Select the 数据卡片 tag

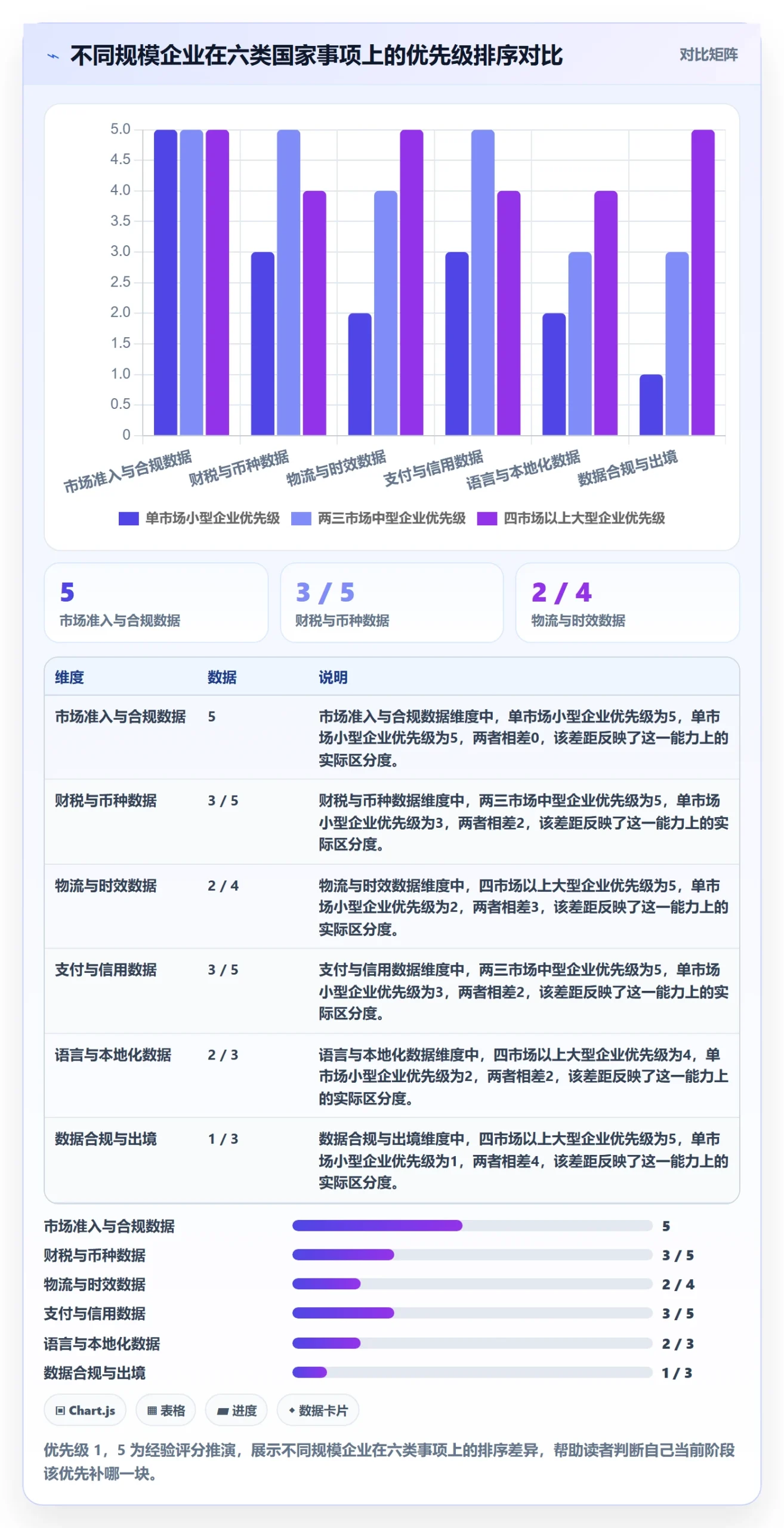tap(318, 1410)
